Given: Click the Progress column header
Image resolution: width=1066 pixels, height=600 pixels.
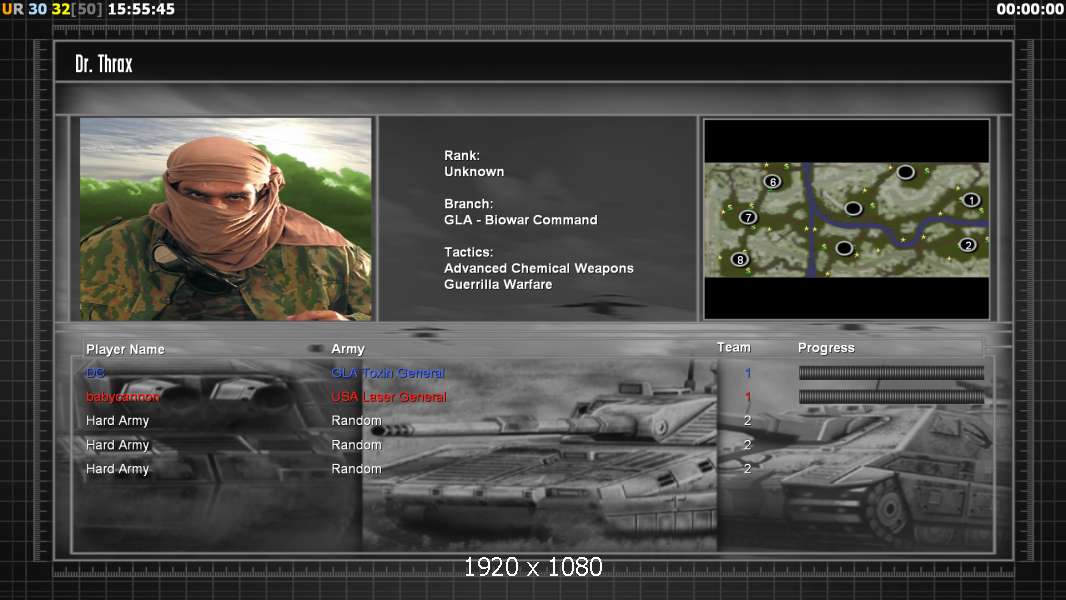Looking at the screenshot, I should [826, 348].
